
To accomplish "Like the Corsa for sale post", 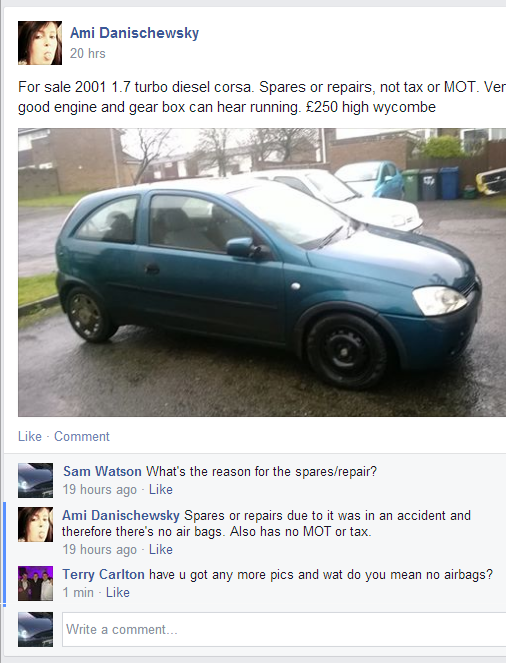I will pos(30,436).
